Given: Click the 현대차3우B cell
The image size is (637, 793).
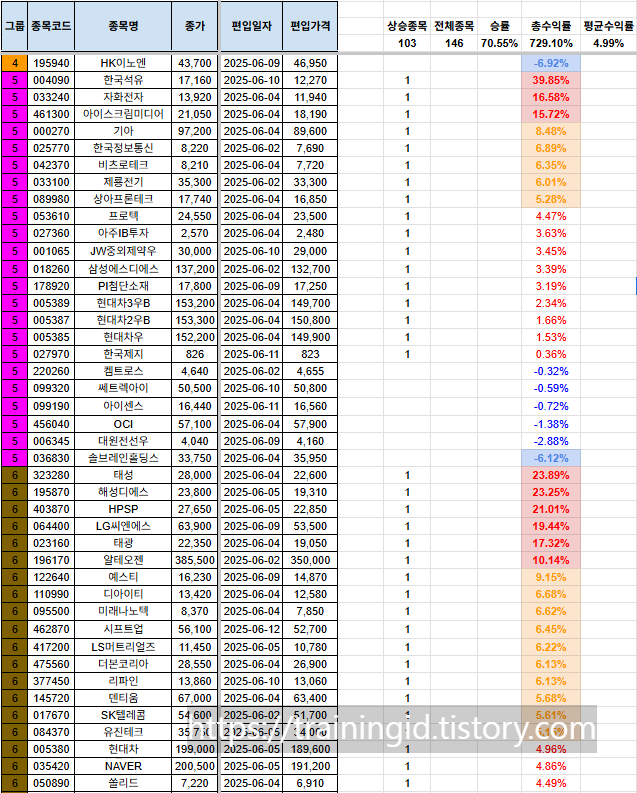Looking at the screenshot, I should tap(123, 303).
